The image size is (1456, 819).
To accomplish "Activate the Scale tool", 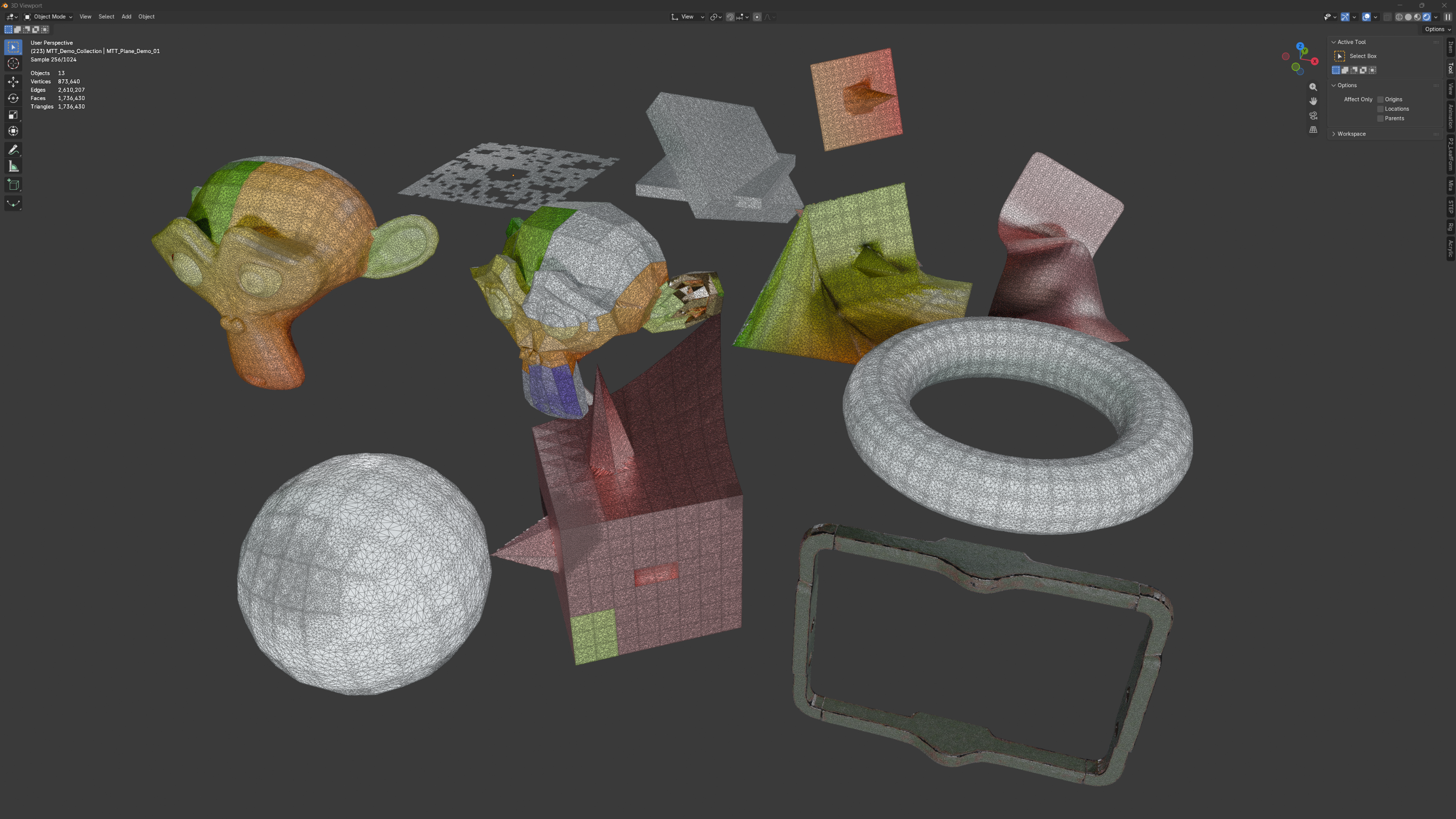I will pyautogui.click(x=13, y=115).
